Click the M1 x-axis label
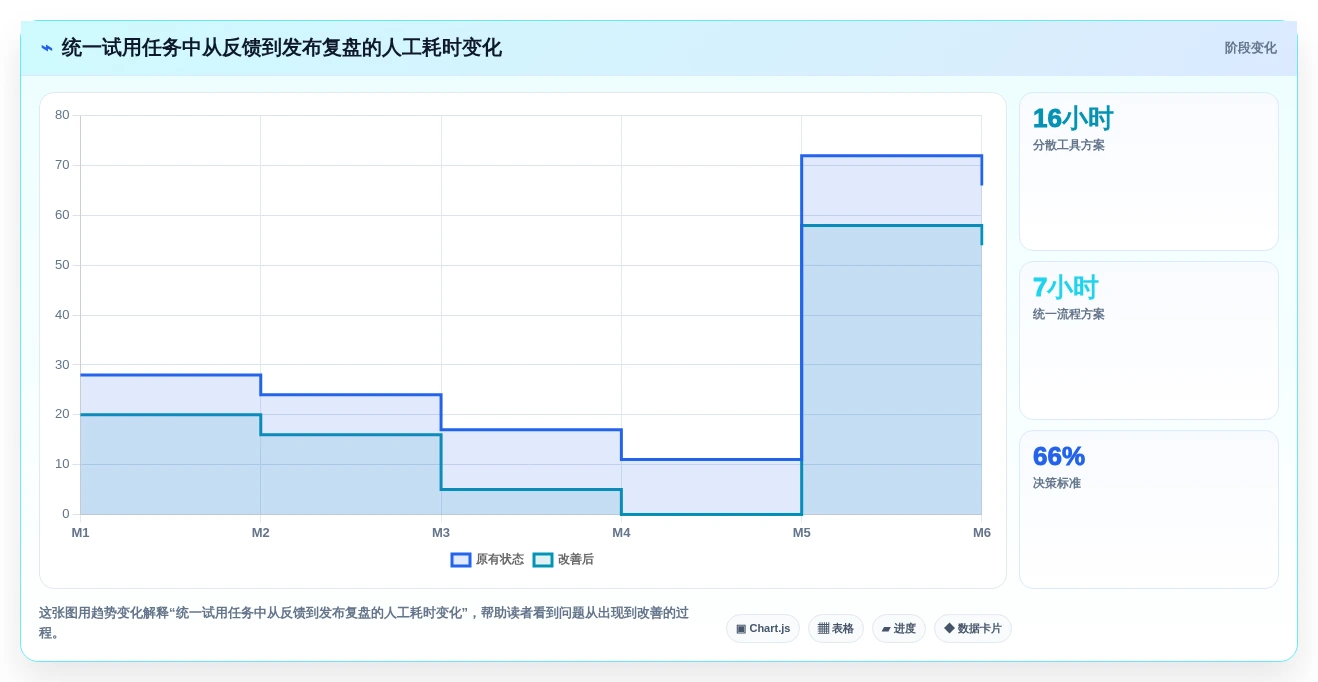This screenshot has height=682, width=1318. (x=80, y=533)
